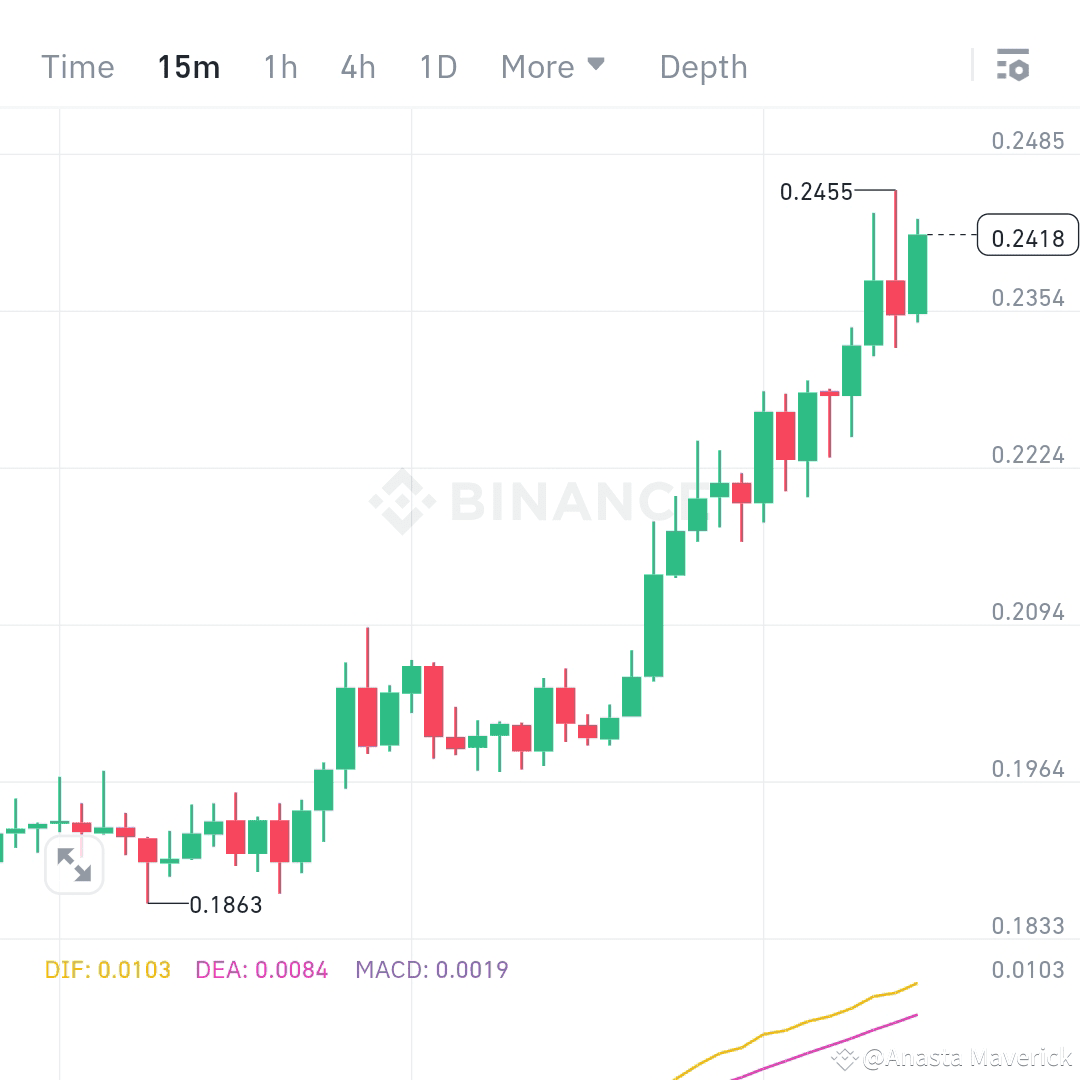Expand chart to fullscreen with arrows icon
Viewport: 1080px width, 1080px height.
[x=74, y=865]
